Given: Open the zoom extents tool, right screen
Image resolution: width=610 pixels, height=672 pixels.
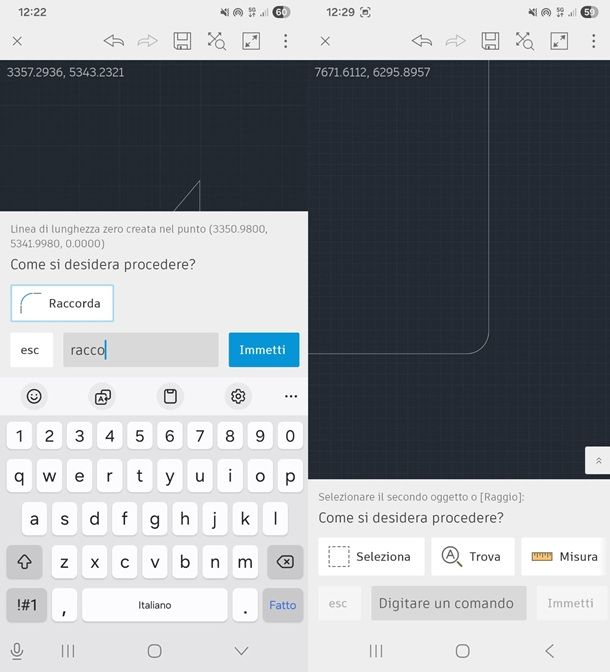Looking at the screenshot, I should (x=525, y=41).
